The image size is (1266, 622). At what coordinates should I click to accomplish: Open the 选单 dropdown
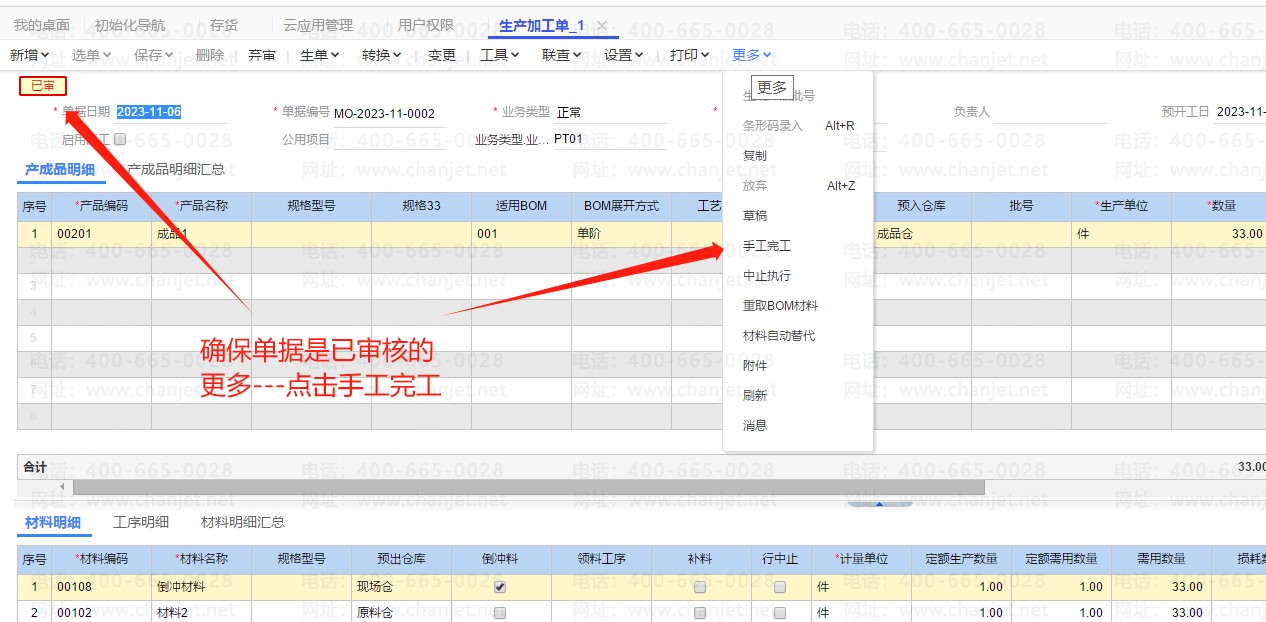[92, 55]
